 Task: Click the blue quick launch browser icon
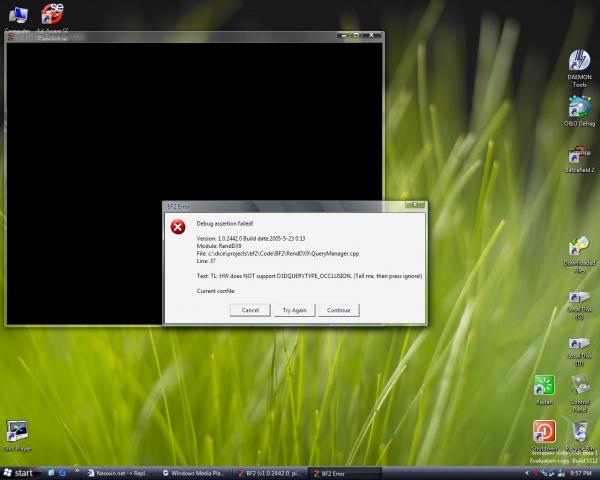click(63, 473)
